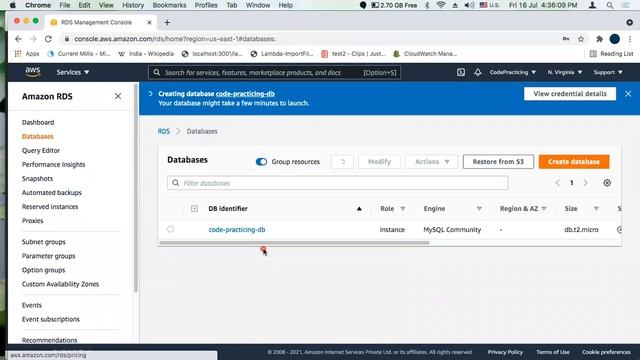The width and height of the screenshot is (640, 360).
Task: Click the Create database button
Action: click(574, 162)
